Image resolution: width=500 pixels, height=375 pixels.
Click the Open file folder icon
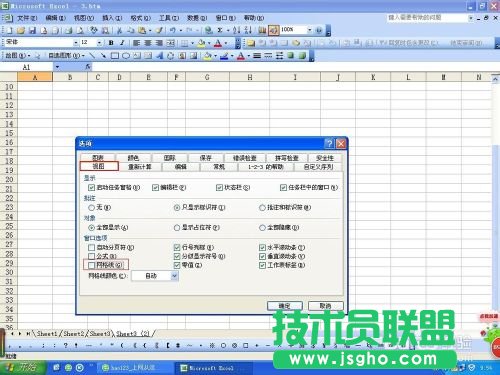pos(21,30)
